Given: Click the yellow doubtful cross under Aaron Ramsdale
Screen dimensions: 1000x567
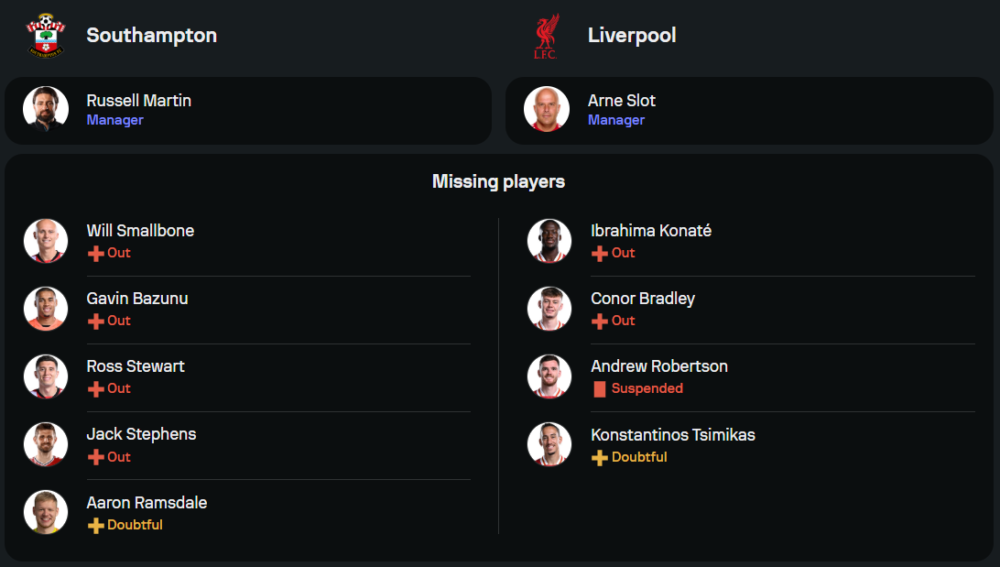Looking at the screenshot, I should [96, 525].
